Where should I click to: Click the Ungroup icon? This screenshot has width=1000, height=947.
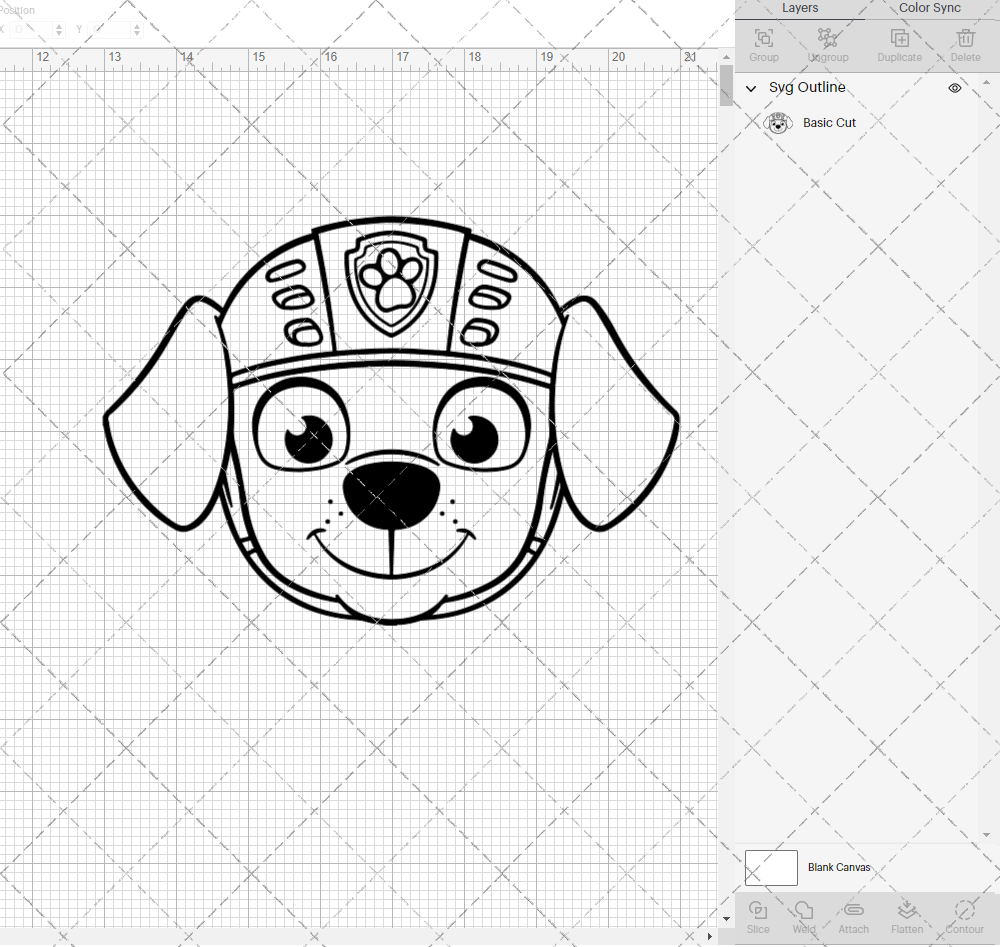pyautogui.click(x=828, y=40)
